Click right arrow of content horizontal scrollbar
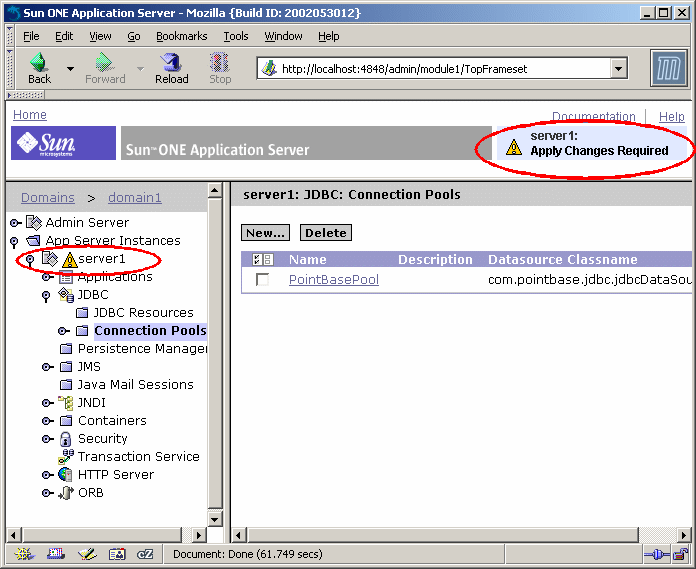The image size is (696, 569). tap(684, 535)
